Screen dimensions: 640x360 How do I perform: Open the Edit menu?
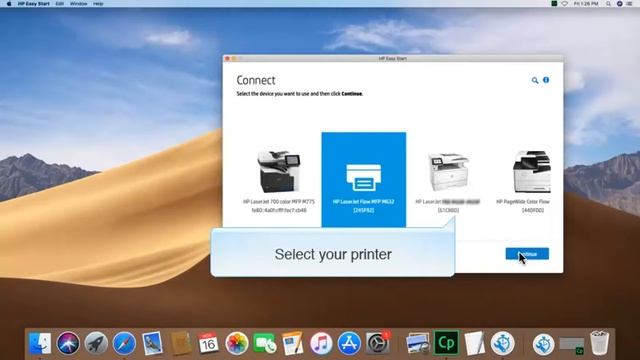tap(60, 4)
